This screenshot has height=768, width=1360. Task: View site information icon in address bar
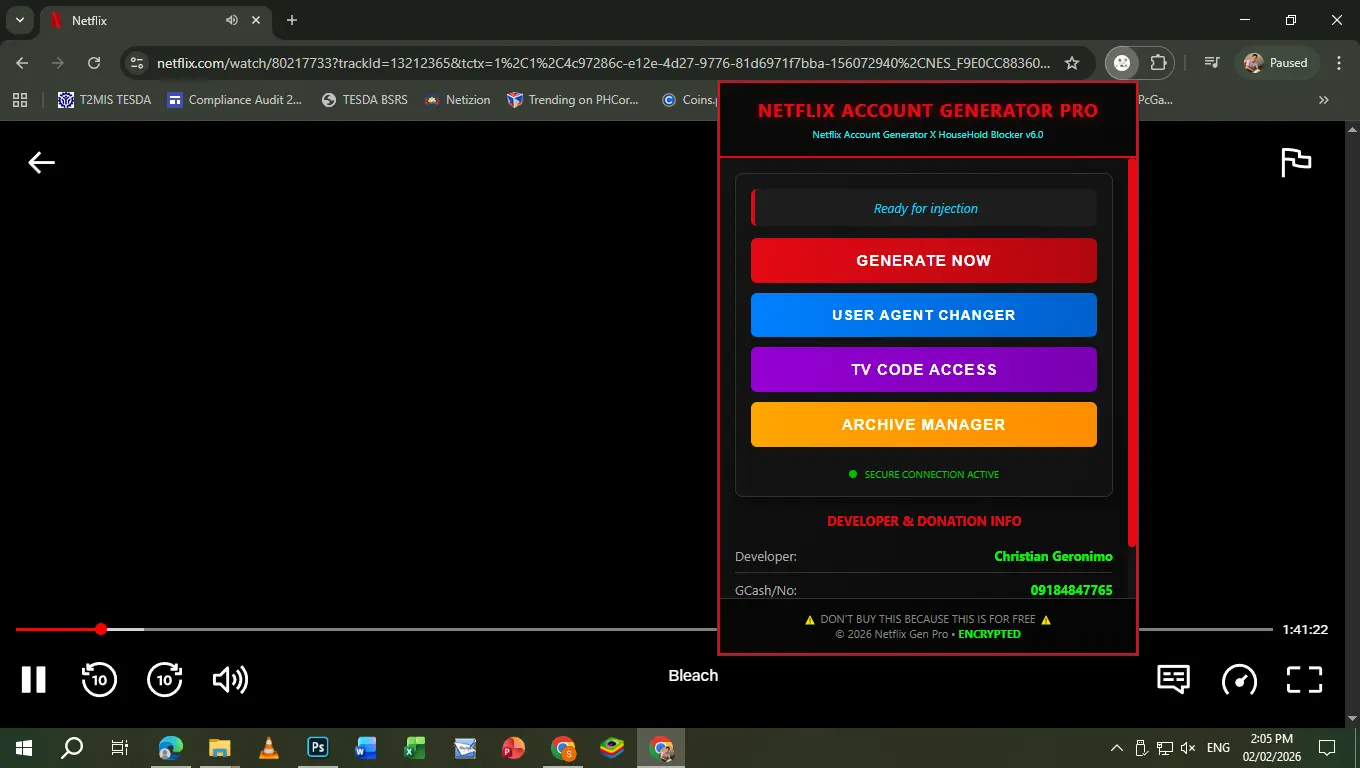137,62
